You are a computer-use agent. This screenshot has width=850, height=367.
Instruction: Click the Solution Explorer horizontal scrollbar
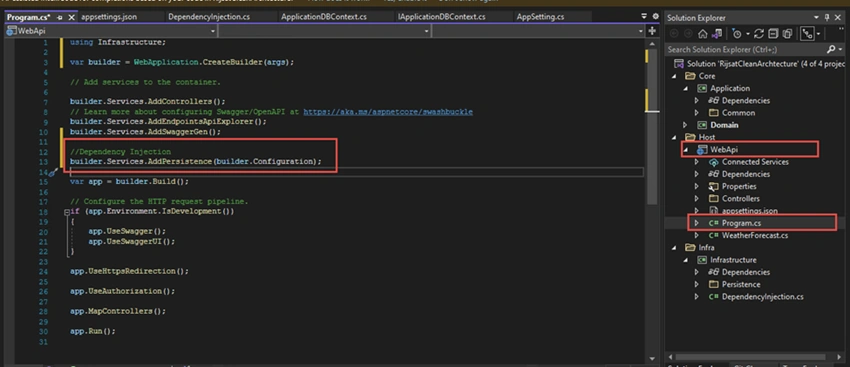tap(750, 357)
